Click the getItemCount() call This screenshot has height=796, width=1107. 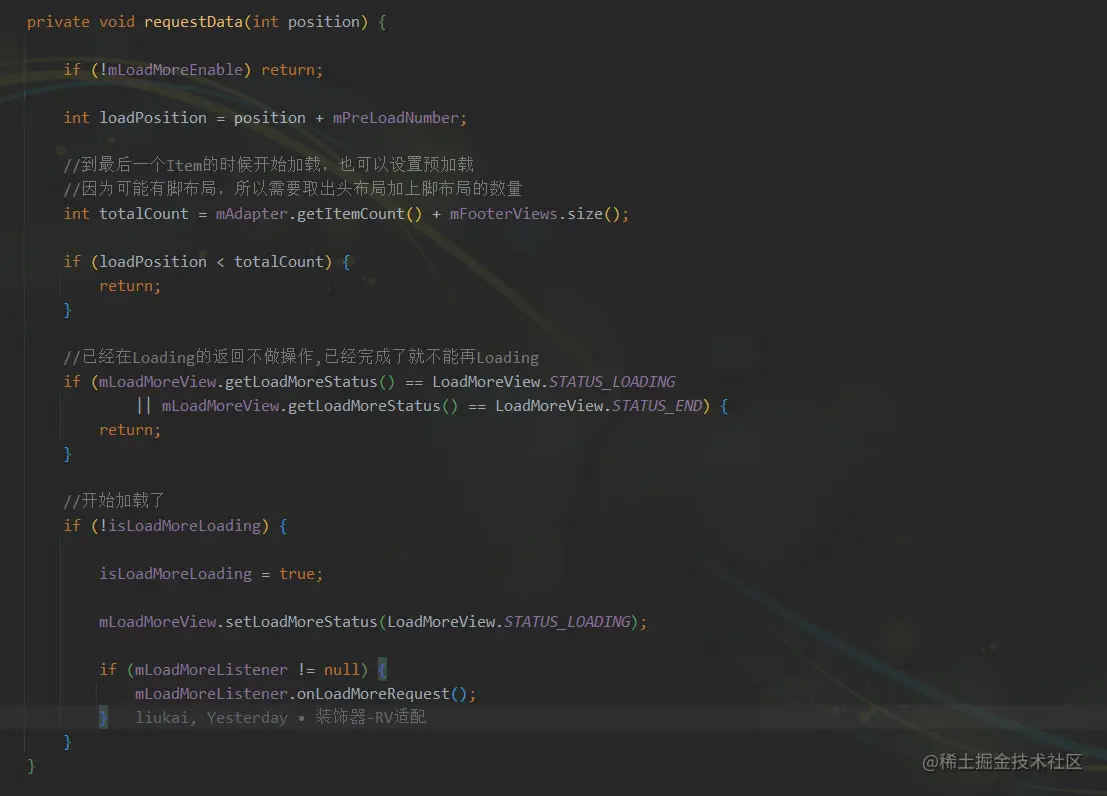(x=359, y=214)
